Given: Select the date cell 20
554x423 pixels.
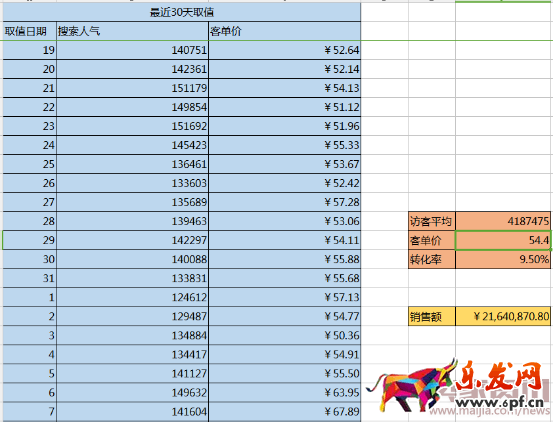Looking at the screenshot, I should pos(30,69).
